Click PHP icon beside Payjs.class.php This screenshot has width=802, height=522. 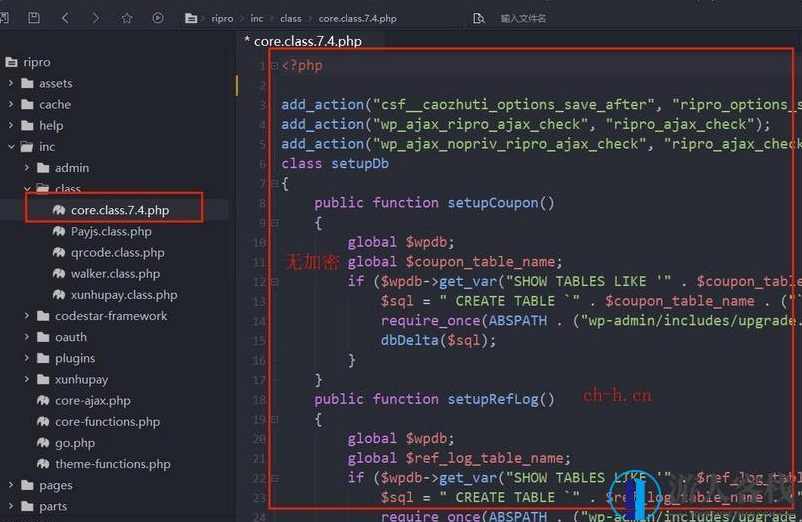click(x=59, y=231)
